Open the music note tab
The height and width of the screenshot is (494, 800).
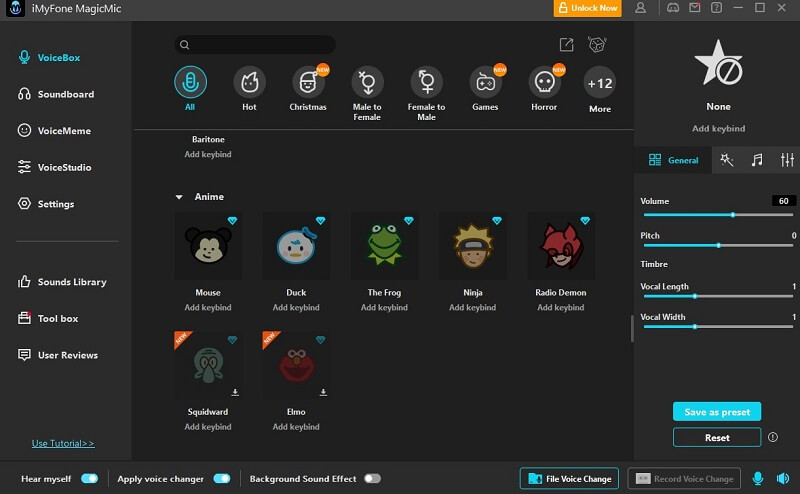[757, 160]
